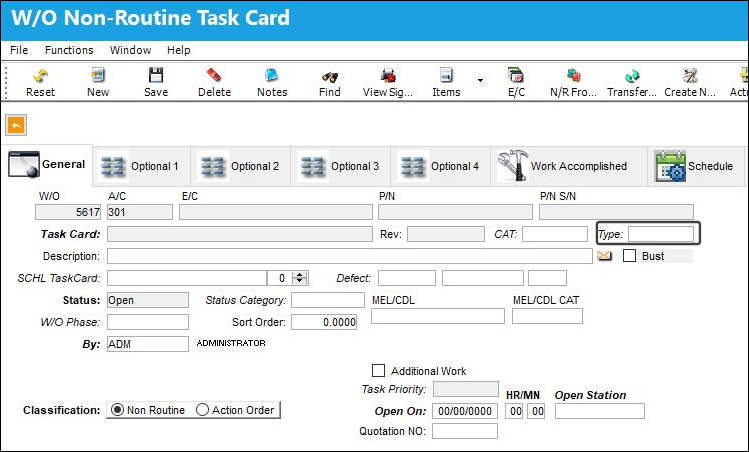Image resolution: width=749 pixels, height=452 pixels.
Task: Click the Task Priority field
Action: pyautogui.click(x=466, y=389)
